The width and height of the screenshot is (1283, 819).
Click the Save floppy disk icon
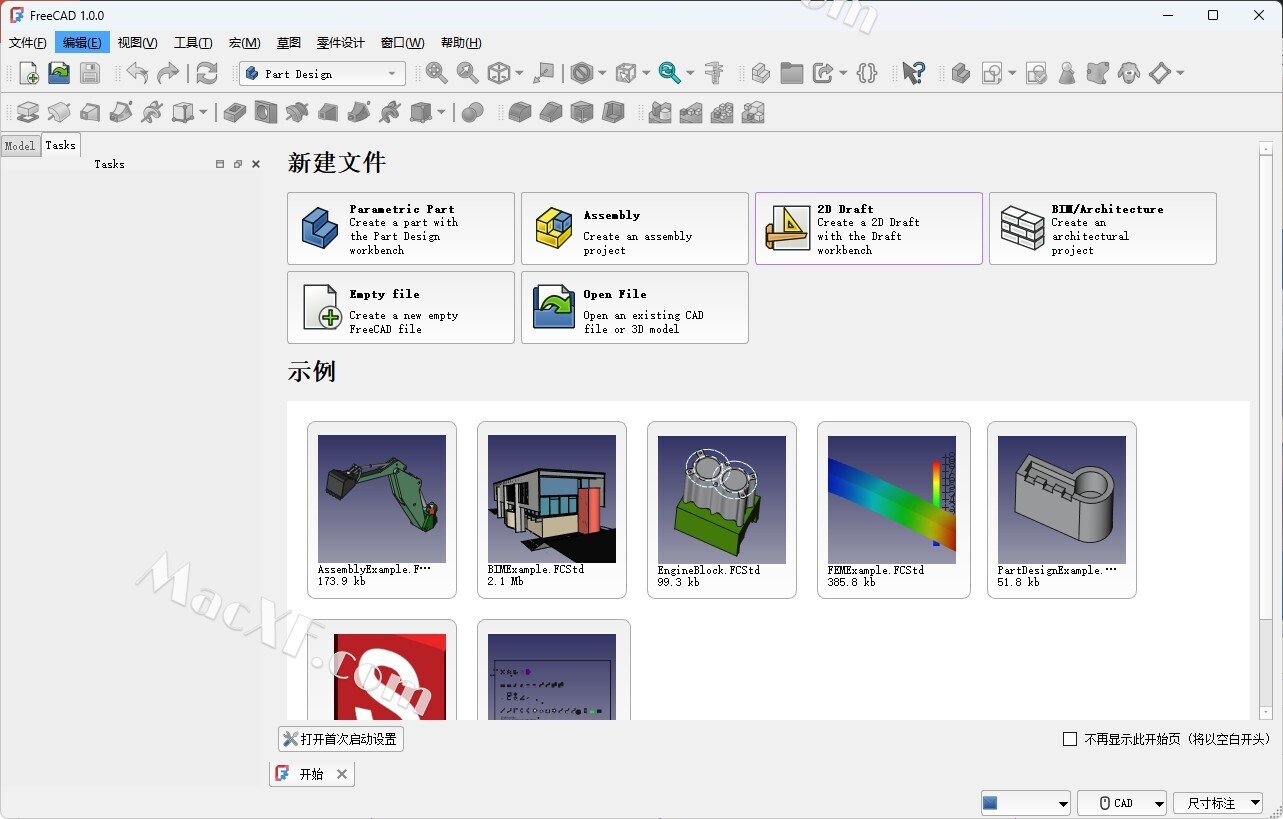click(x=90, y=73)
